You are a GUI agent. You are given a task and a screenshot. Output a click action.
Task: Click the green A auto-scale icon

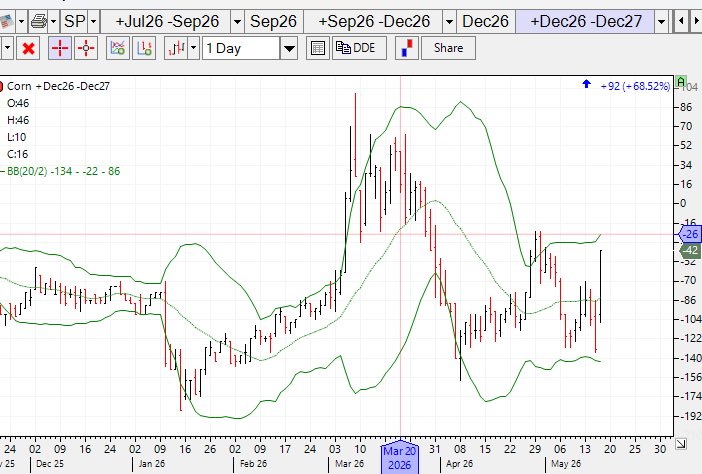[681, 82]
